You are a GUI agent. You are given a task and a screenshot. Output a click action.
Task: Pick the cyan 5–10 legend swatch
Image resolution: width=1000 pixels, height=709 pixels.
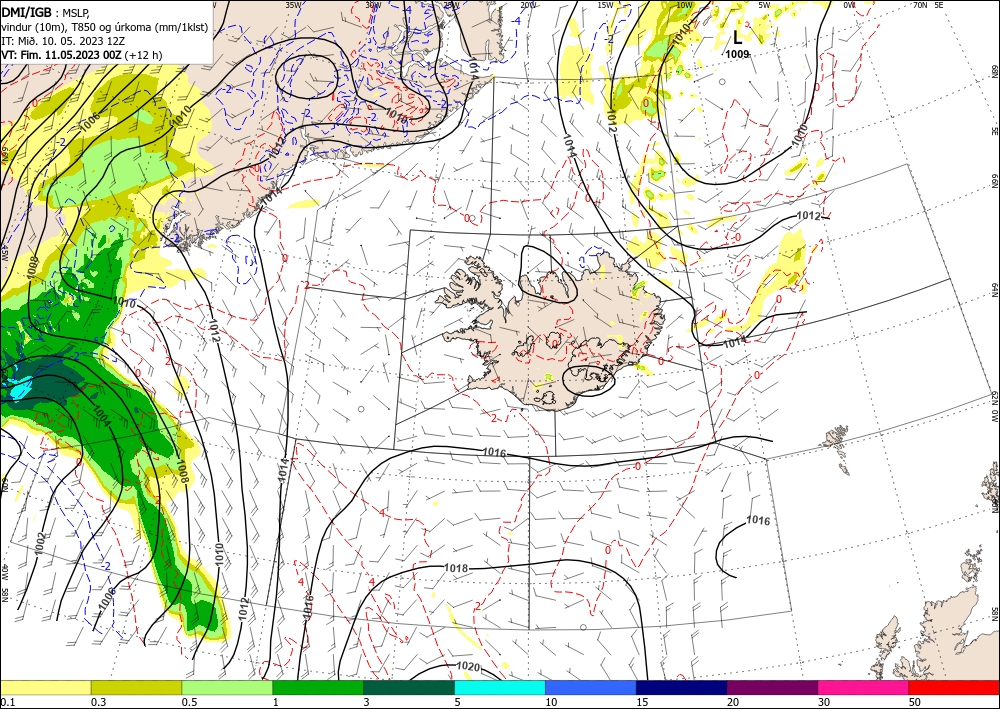tap(499, 687)
